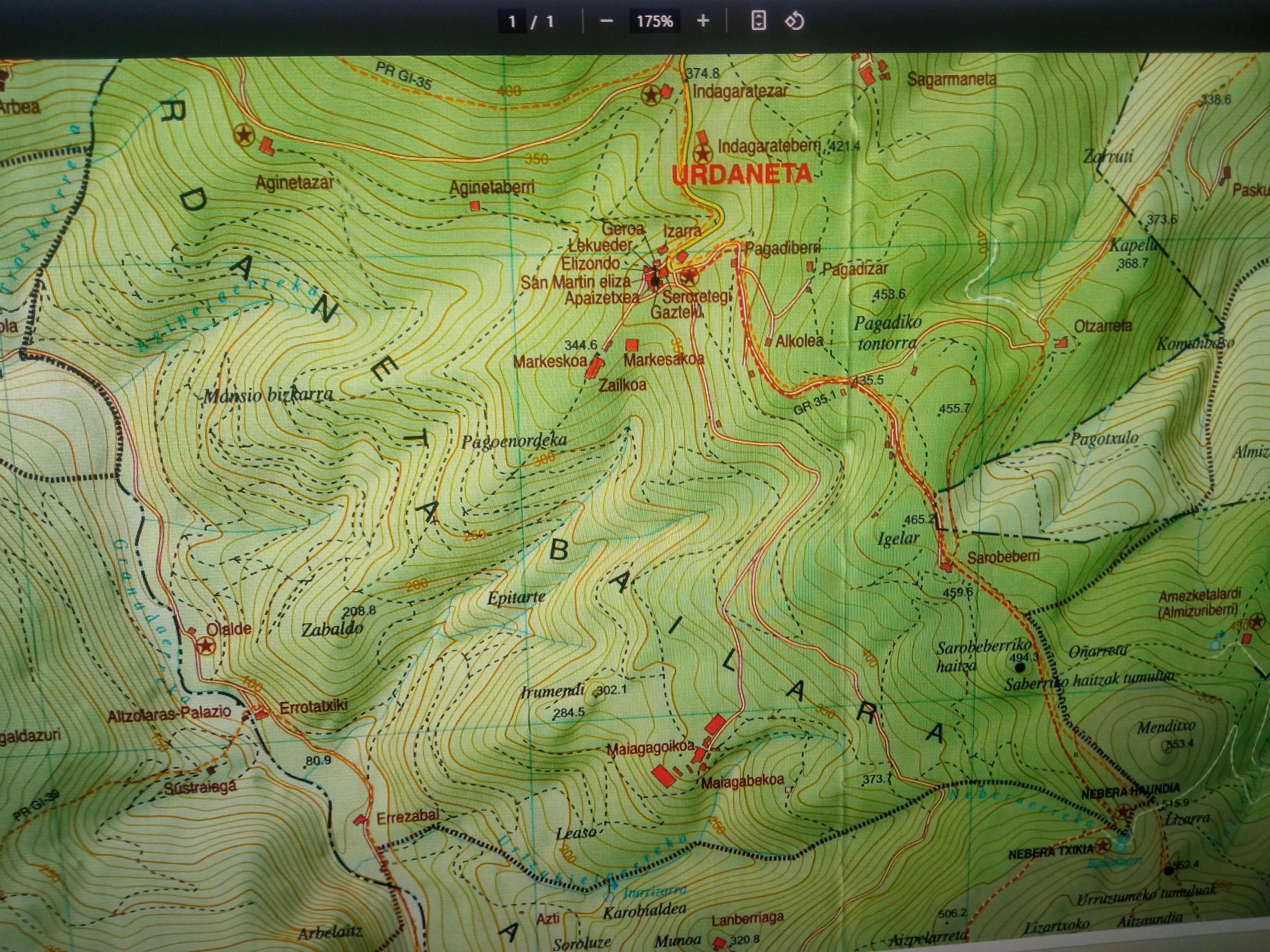Select the 175% zoom level field
The image size is (1270, 952).
(x=655, y=21)
